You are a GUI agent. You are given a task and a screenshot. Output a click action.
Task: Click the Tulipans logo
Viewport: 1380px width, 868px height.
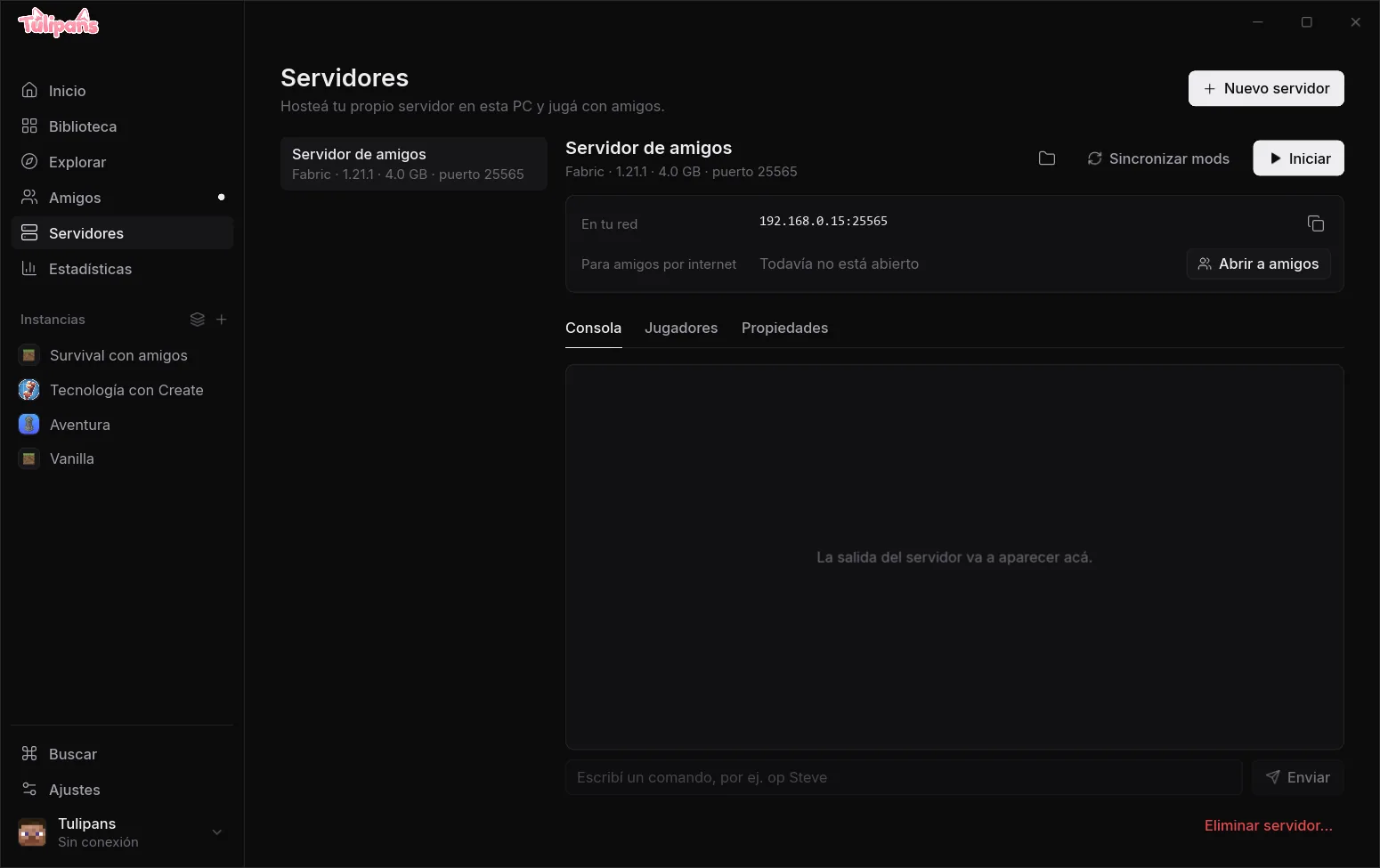click(x=59, y=23)
